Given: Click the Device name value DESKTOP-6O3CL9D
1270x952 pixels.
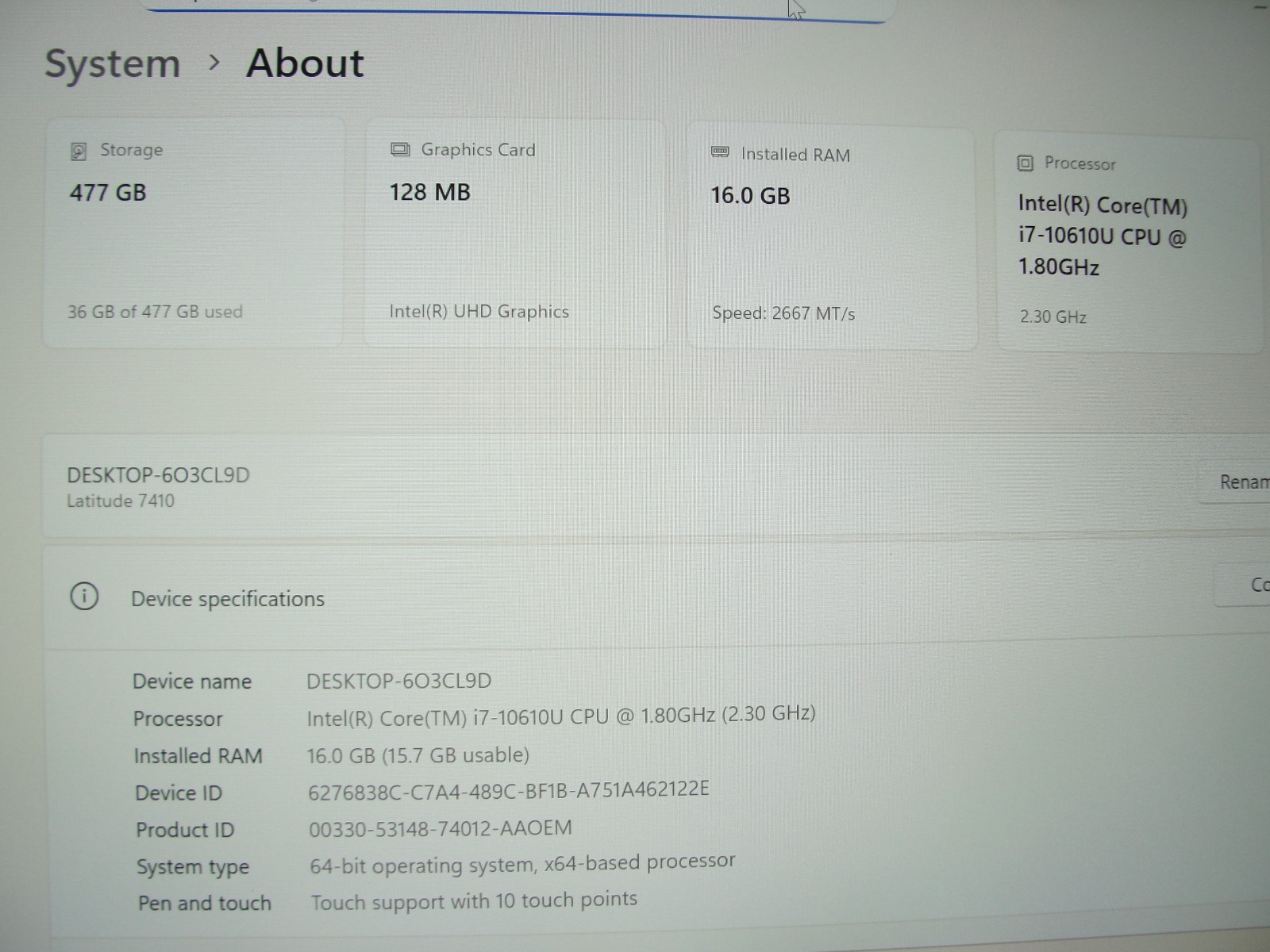Looking at the screenshot, I should pyautogui.click(x=399, y=681).
